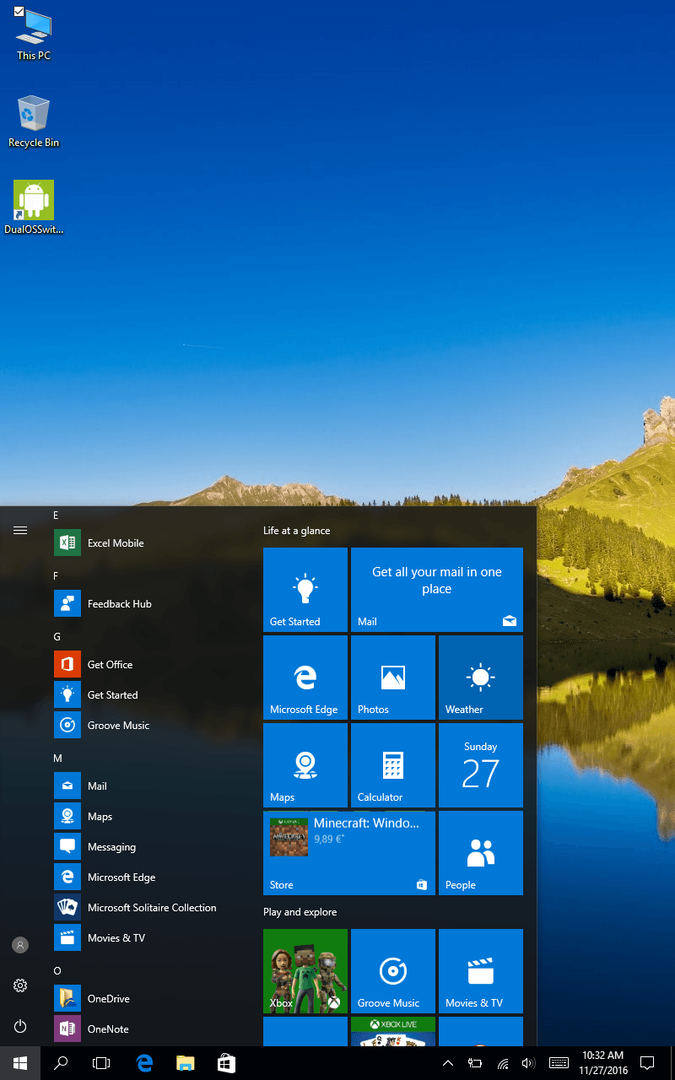Select the DualOSSwitch Android shortcut
The width and height of the screenshot is (675, 1080).
[33, 207]
